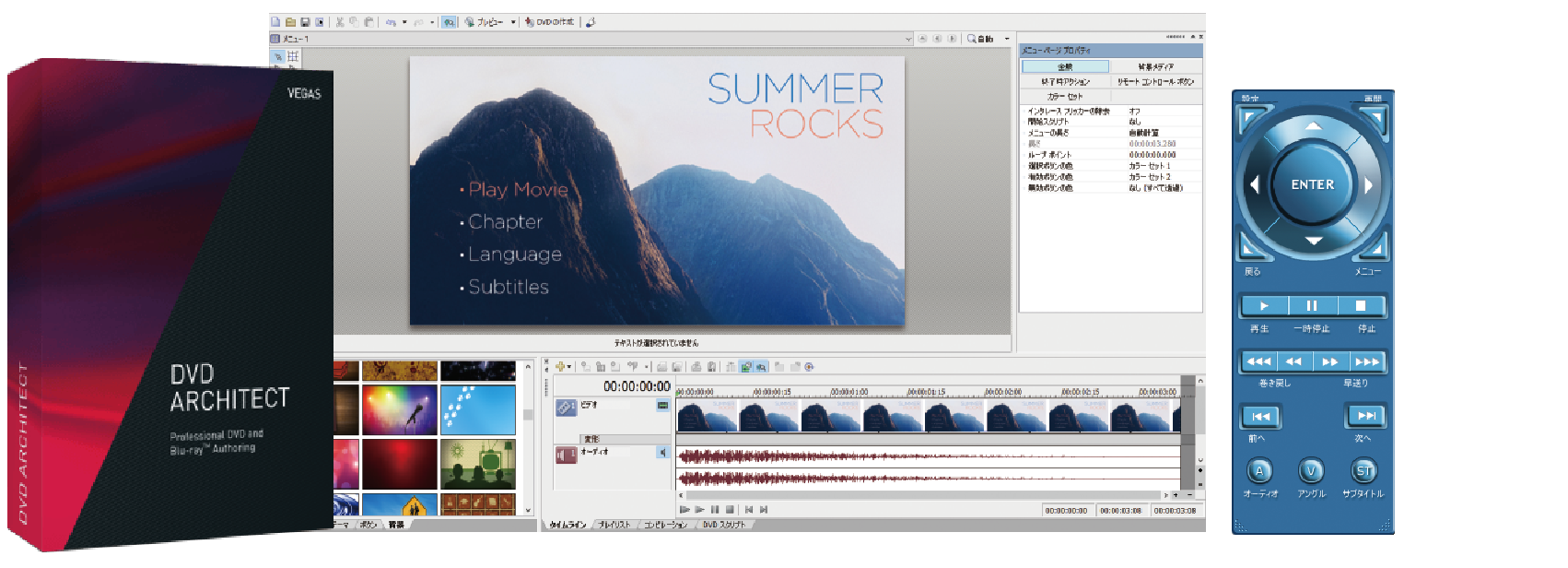Click the カラー セット 1 property value
Viewport: 1568px width, 568px height.
pyautogui.click(x=1150, y=166)
